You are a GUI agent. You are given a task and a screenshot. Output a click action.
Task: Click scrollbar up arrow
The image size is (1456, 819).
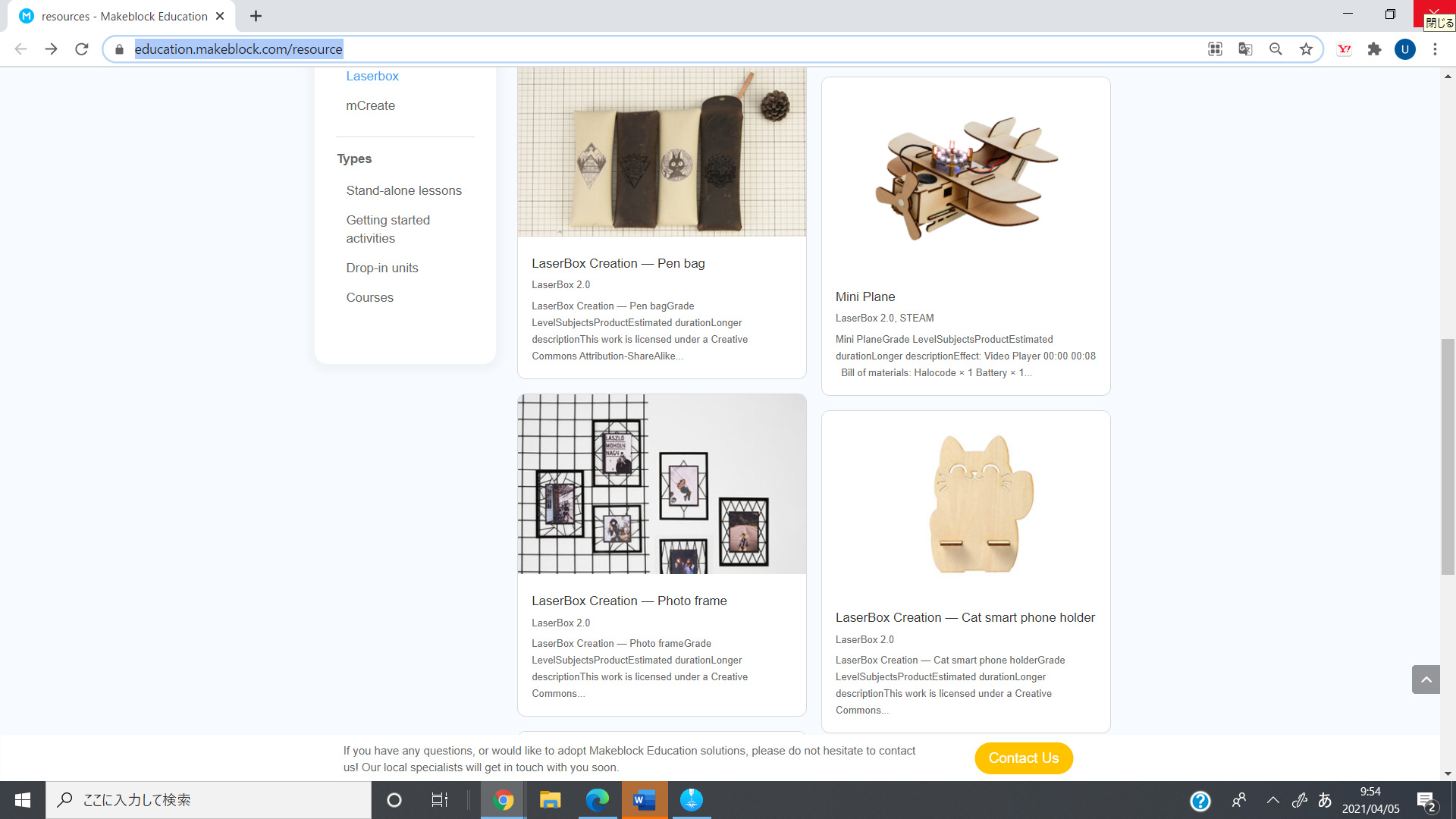1448,76
